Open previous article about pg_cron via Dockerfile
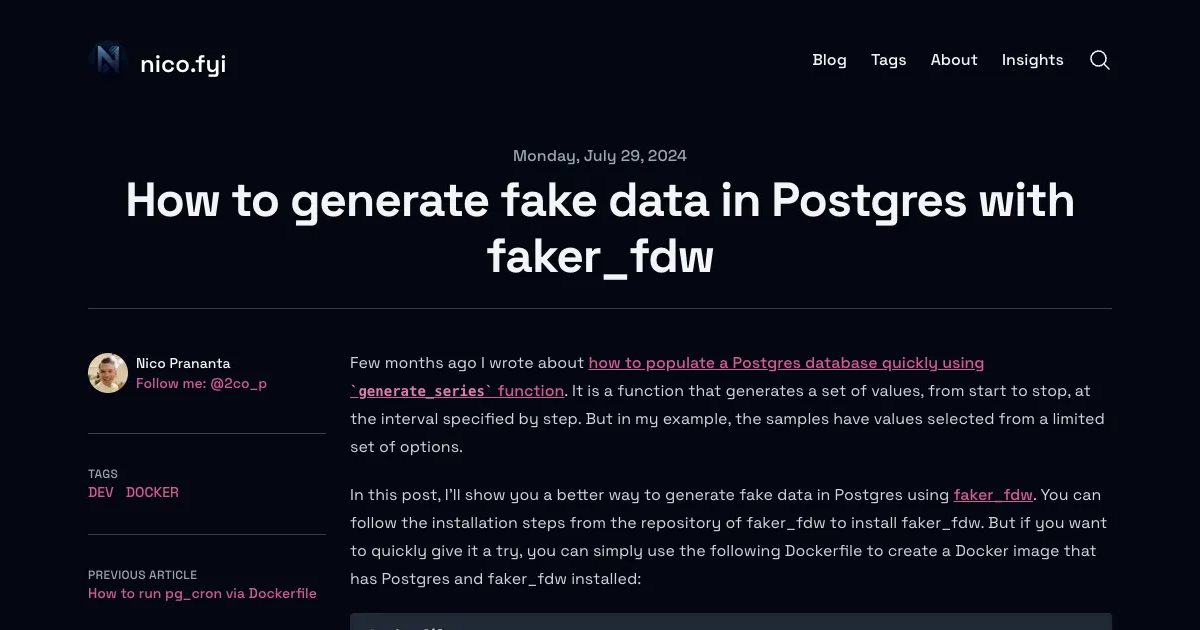The width and height of the screenshot is (1200, 630). click(x=202, y=593)
